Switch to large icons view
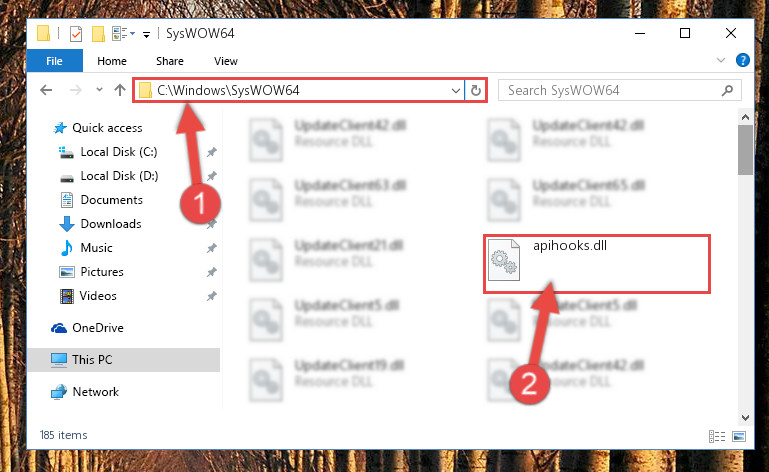Viewport: 769px width, 472px height. (x=739, y=436)
